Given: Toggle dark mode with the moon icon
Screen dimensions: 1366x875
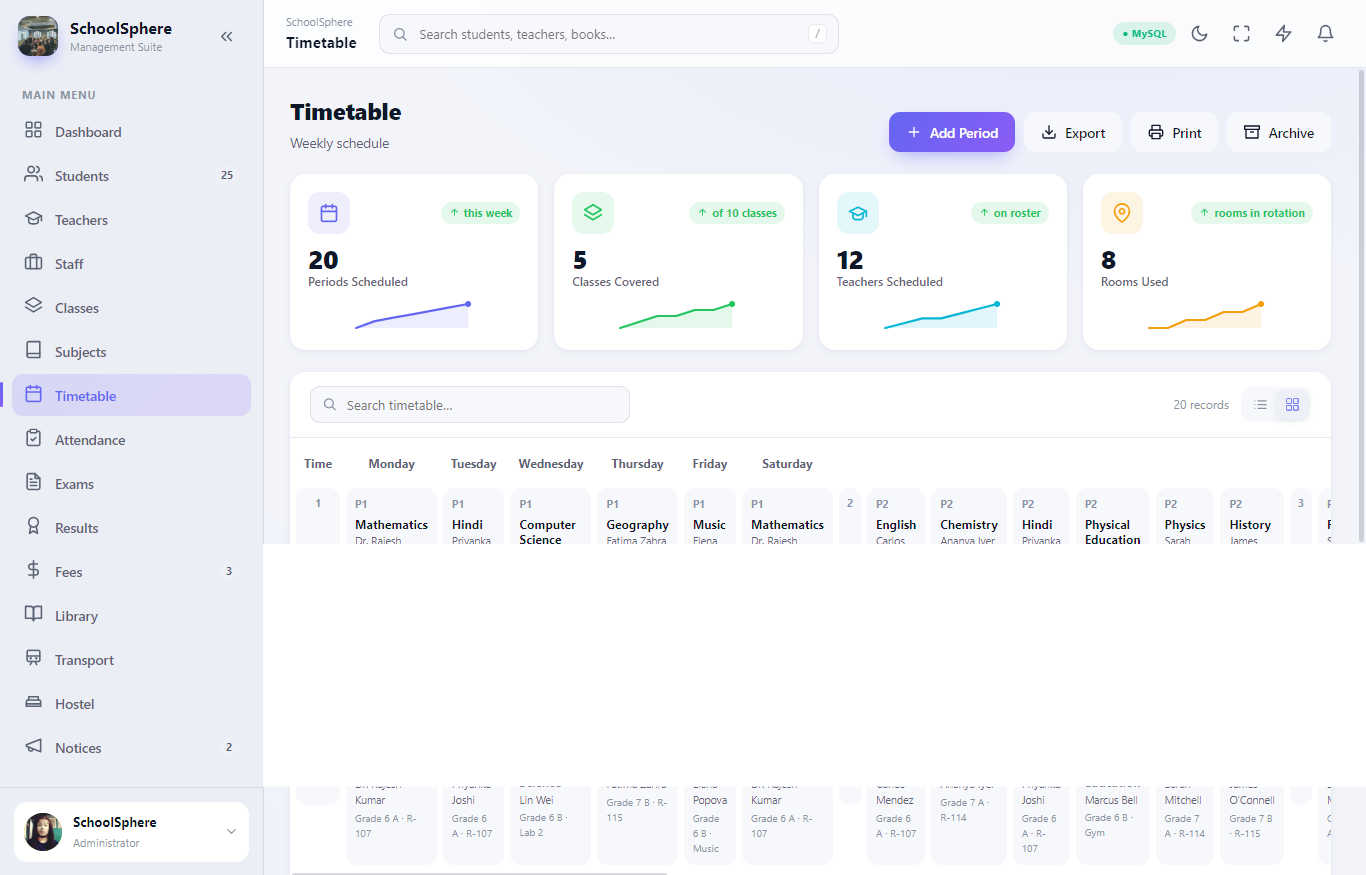Looking at the screenshot, I should pos(1200,34).
